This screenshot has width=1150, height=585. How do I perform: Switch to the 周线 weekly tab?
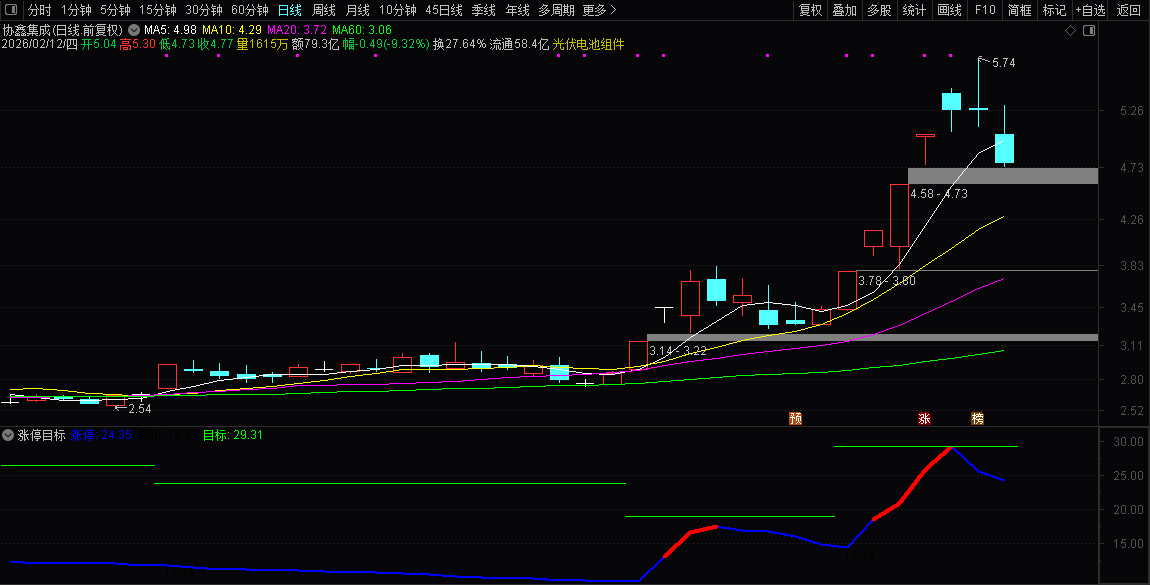(x=324, y=10)
